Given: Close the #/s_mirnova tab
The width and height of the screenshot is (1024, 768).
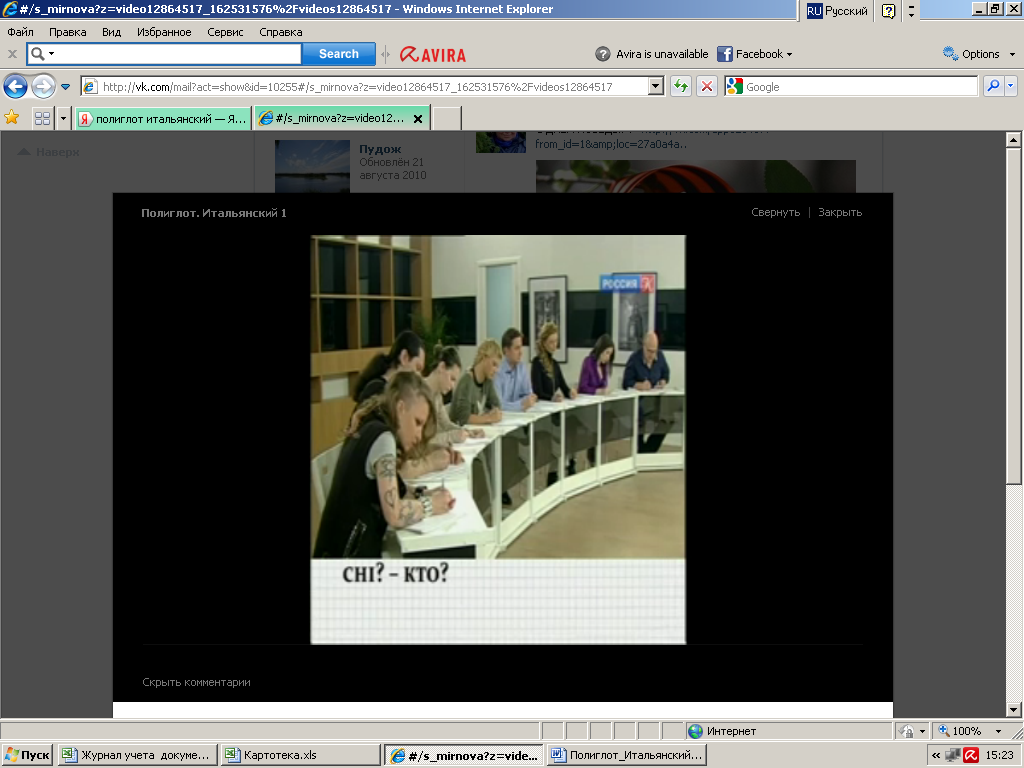Looking at the screenshot, I should click(x=418, y=119).
